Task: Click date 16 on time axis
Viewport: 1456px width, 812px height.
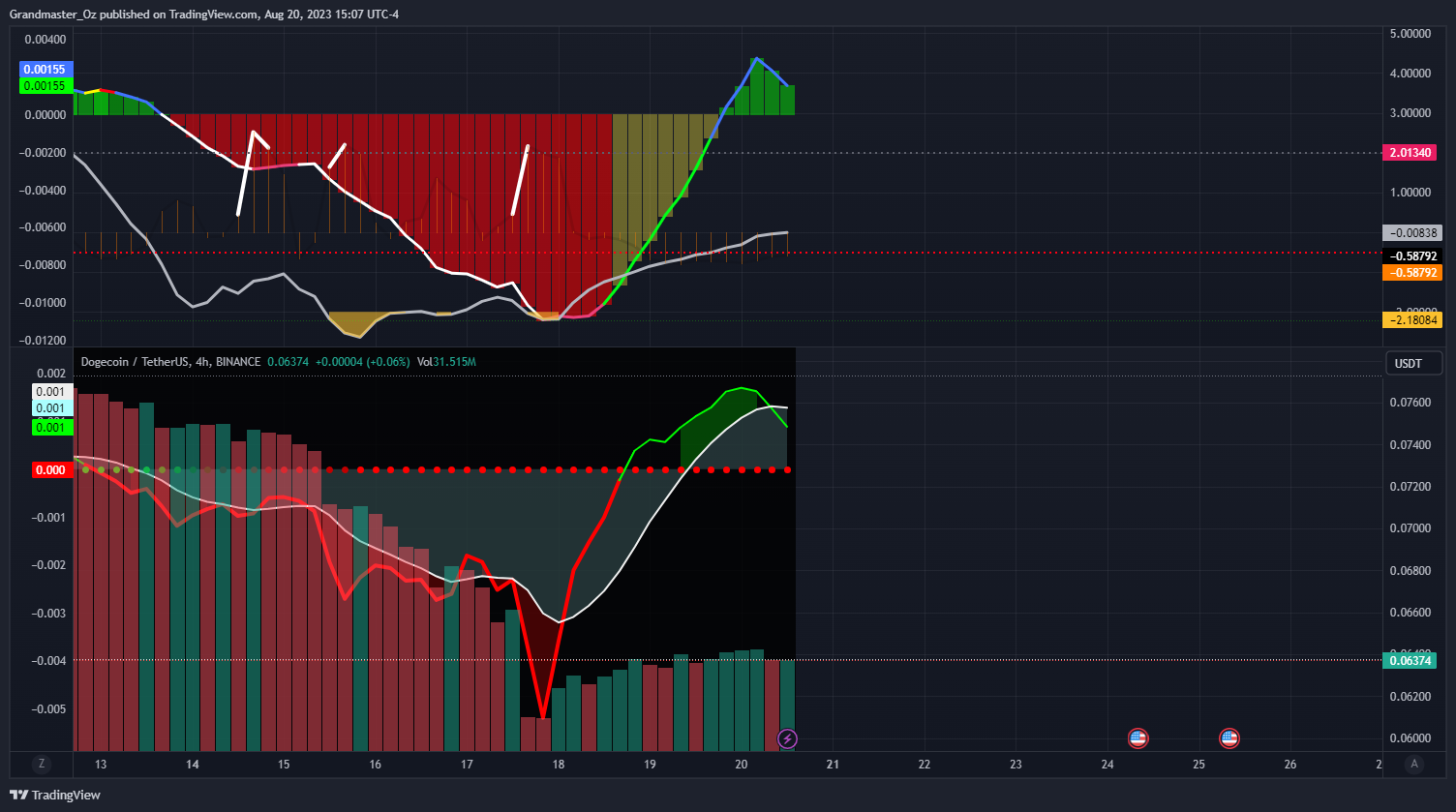Action: (x=375, y=765)
